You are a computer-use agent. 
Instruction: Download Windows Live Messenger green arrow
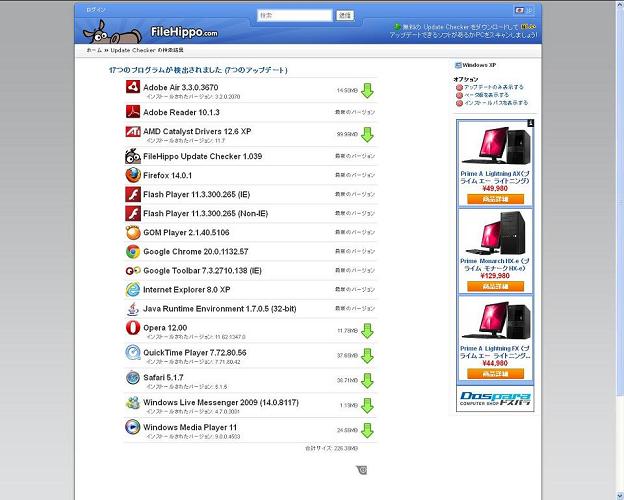coord(367,406)
